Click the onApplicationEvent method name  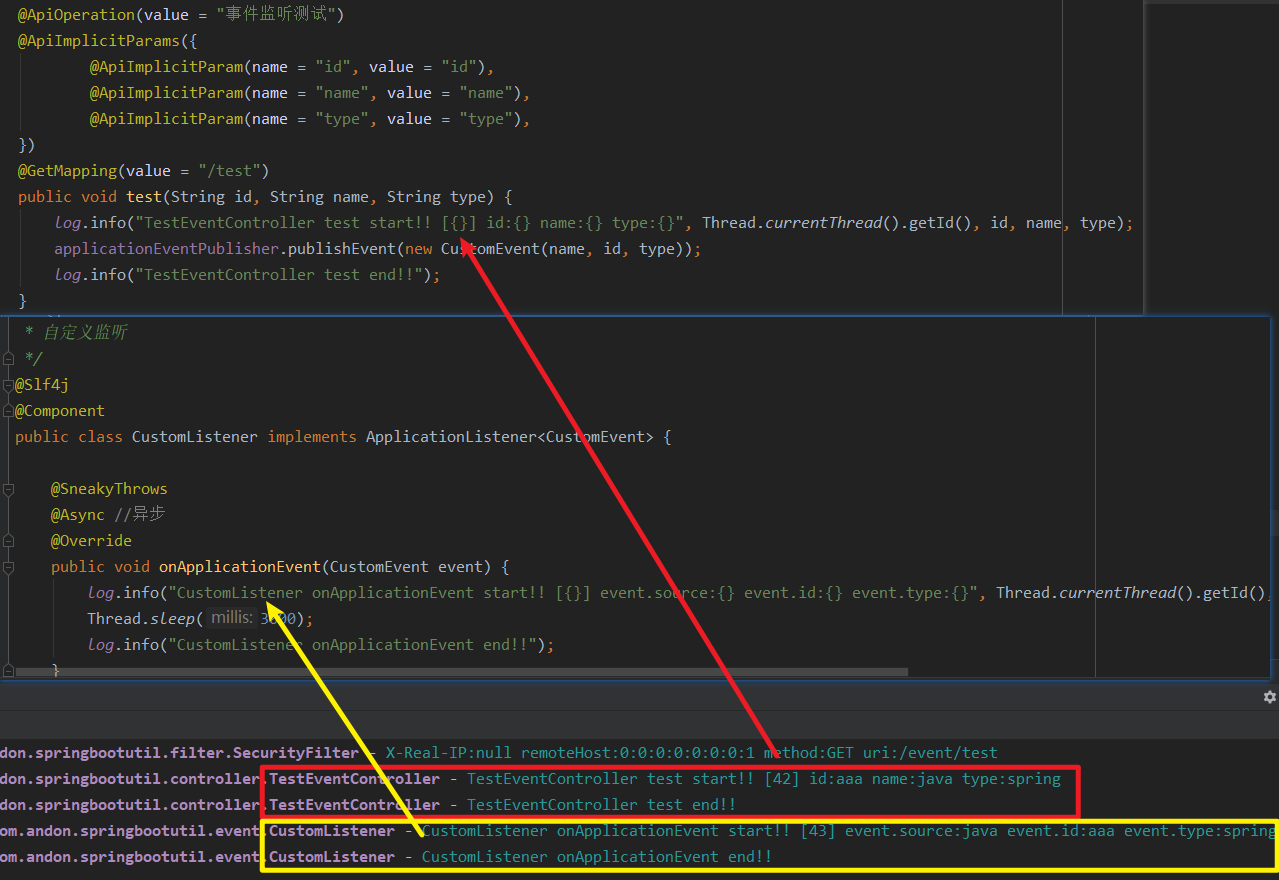tap(240, 567)
